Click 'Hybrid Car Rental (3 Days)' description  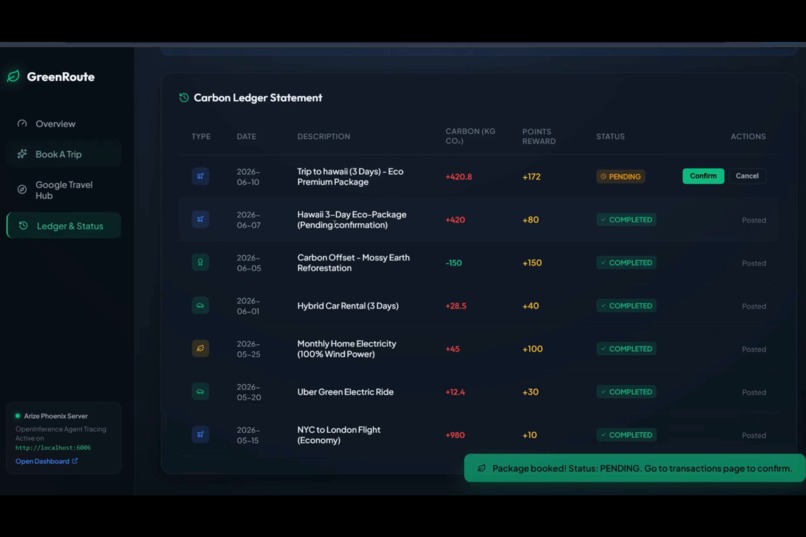click(347, 306)
